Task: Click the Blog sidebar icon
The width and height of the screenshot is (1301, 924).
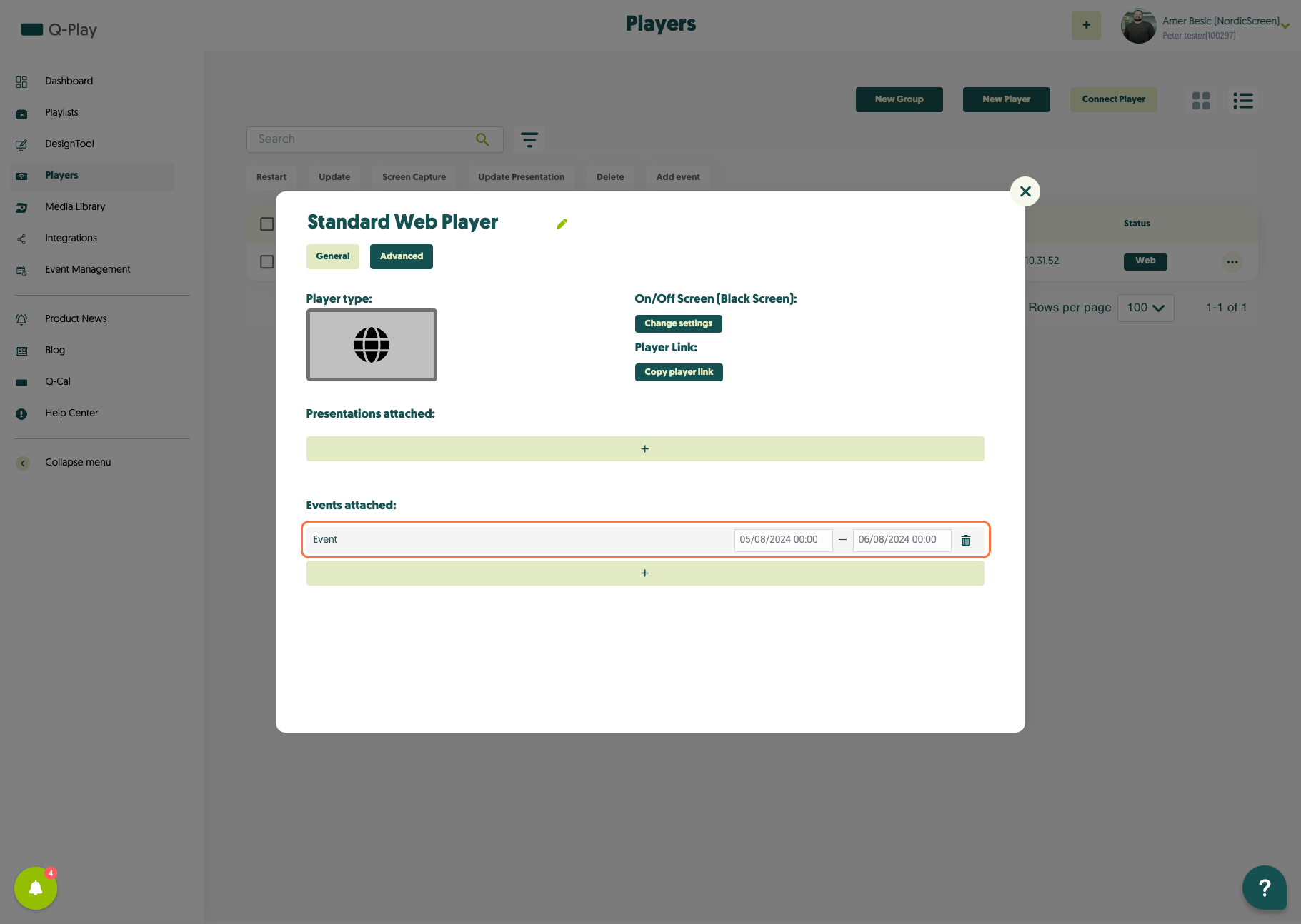Action: tap(21, 351)
